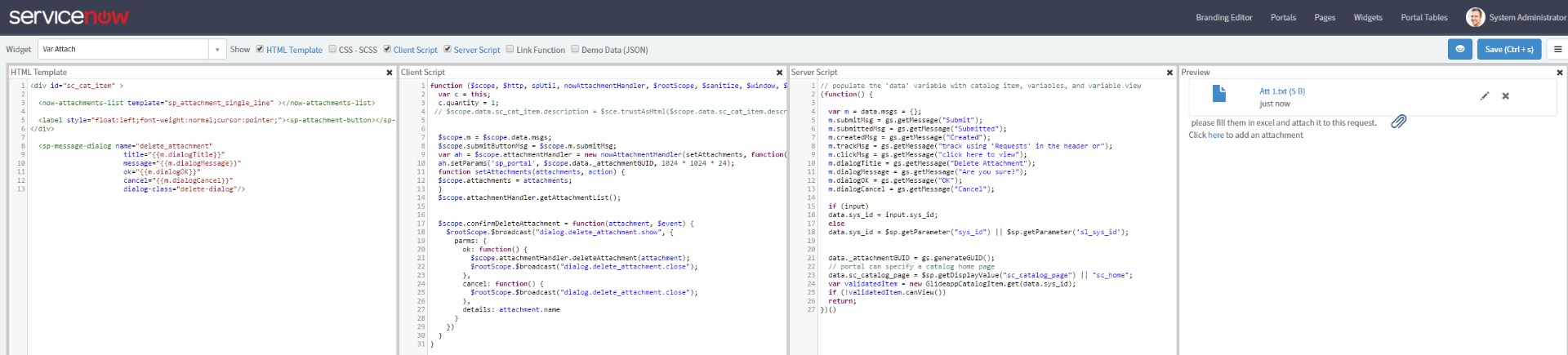Click the eye preview toggle button

coord(1459,49)
